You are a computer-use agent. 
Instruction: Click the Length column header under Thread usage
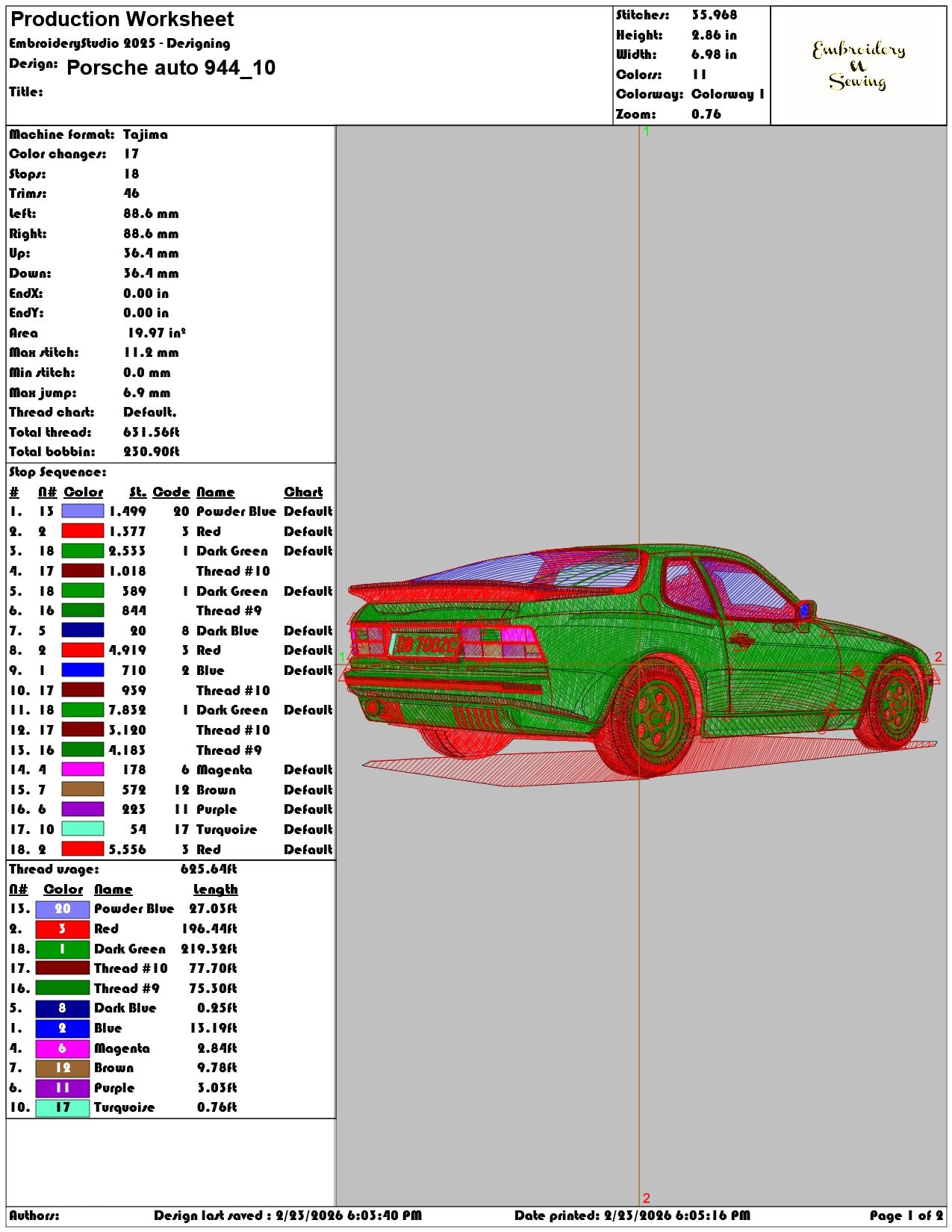[x=215, y=889]
